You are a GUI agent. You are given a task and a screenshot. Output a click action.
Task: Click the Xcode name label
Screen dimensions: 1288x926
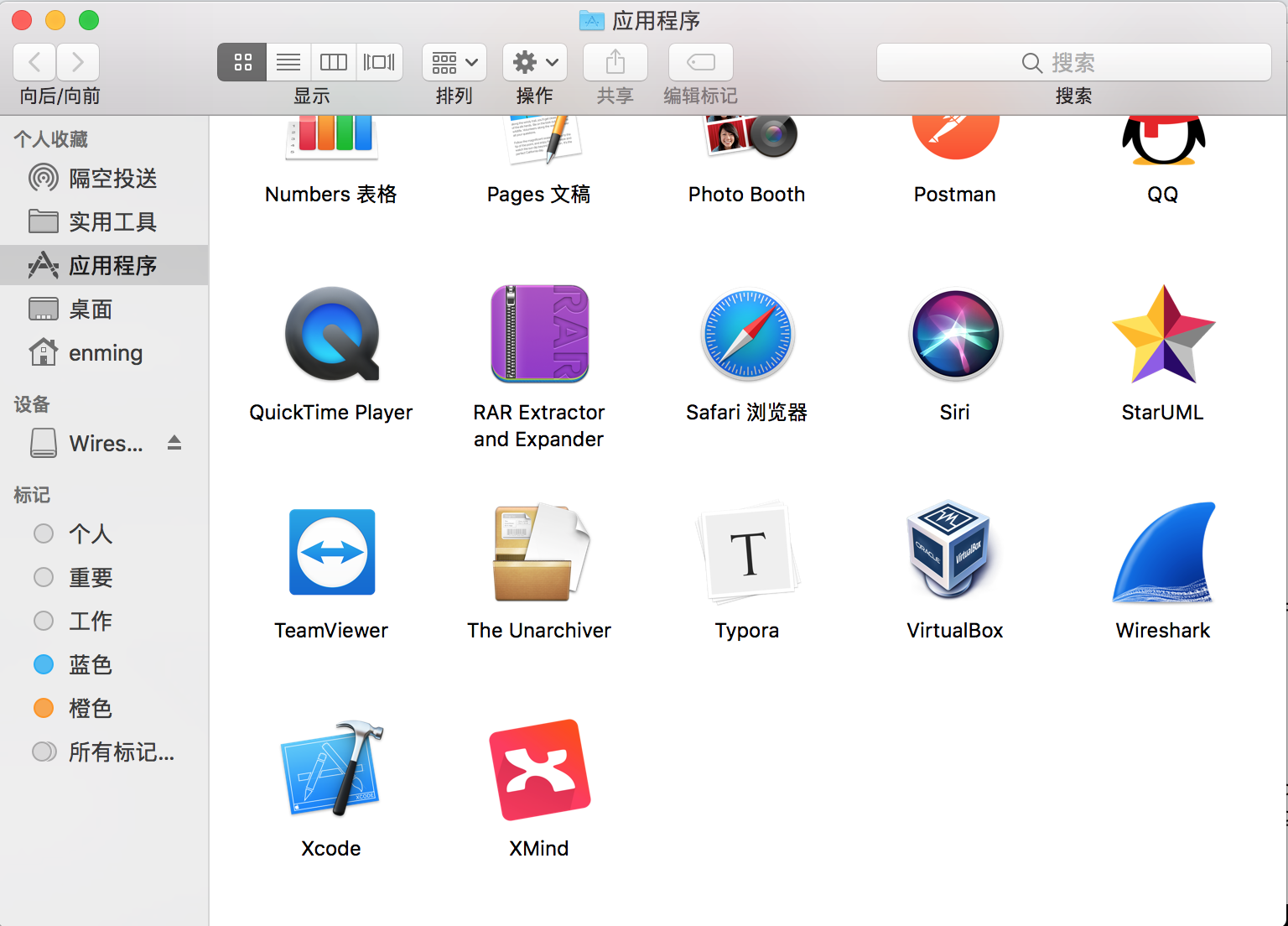(x=331, y=848)
